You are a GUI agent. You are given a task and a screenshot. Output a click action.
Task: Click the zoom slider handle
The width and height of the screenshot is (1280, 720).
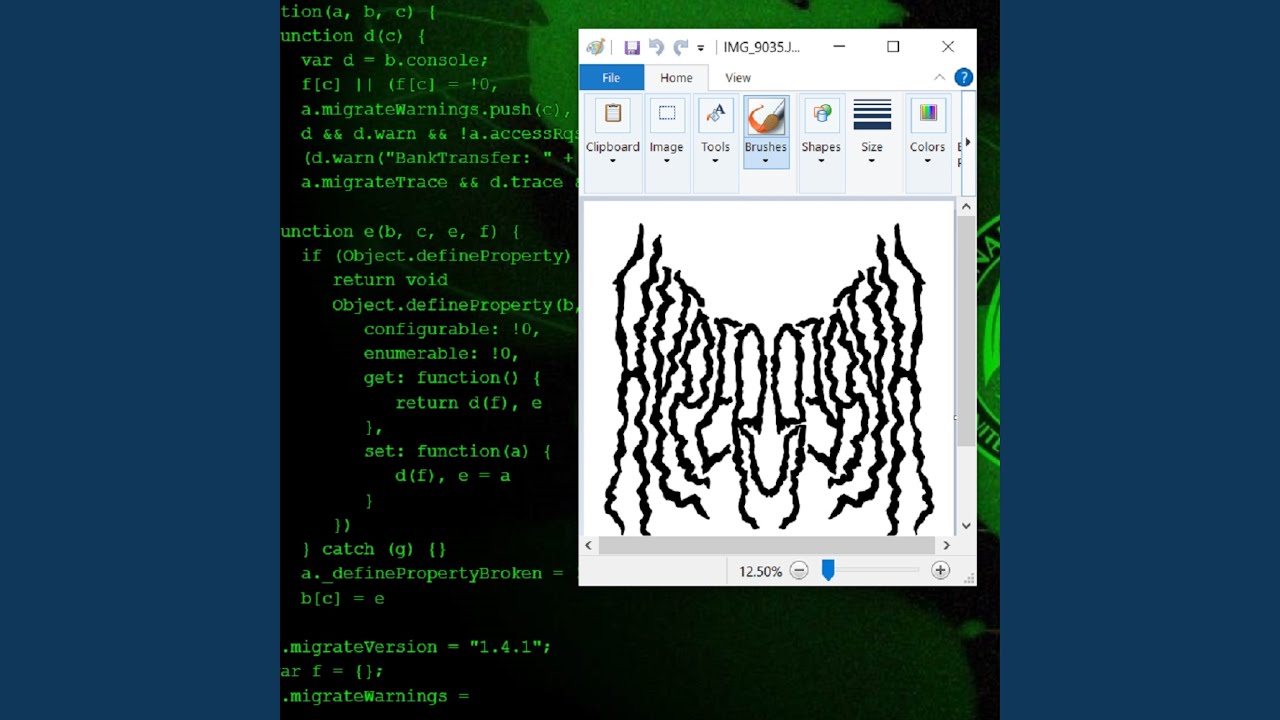pyautogui.click(x=828, y=570)
